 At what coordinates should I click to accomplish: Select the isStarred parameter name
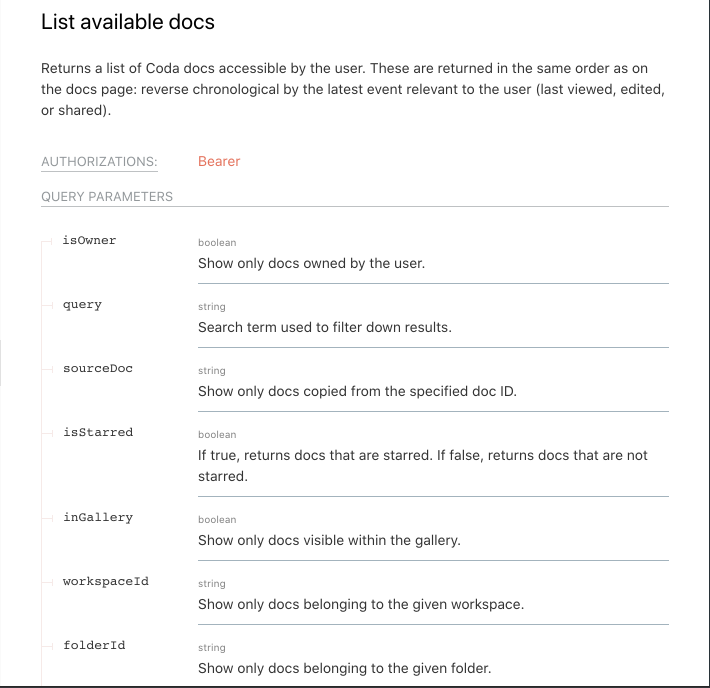click(97, 432)
